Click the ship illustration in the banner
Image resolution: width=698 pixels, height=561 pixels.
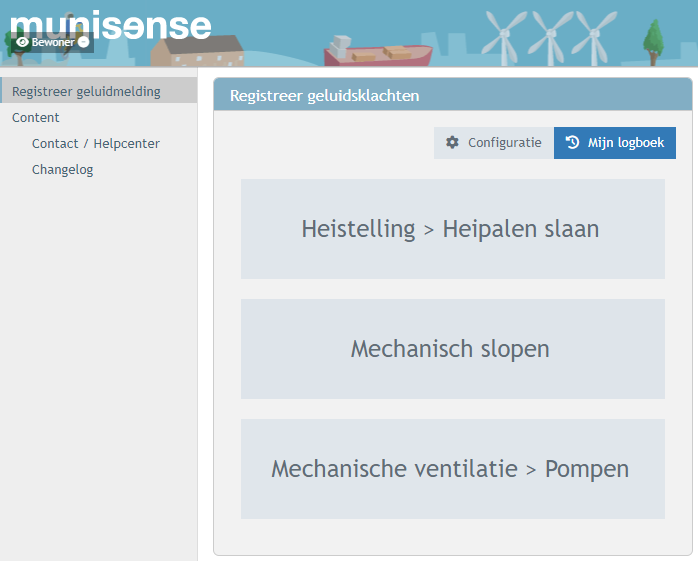[x=378, y=50]
